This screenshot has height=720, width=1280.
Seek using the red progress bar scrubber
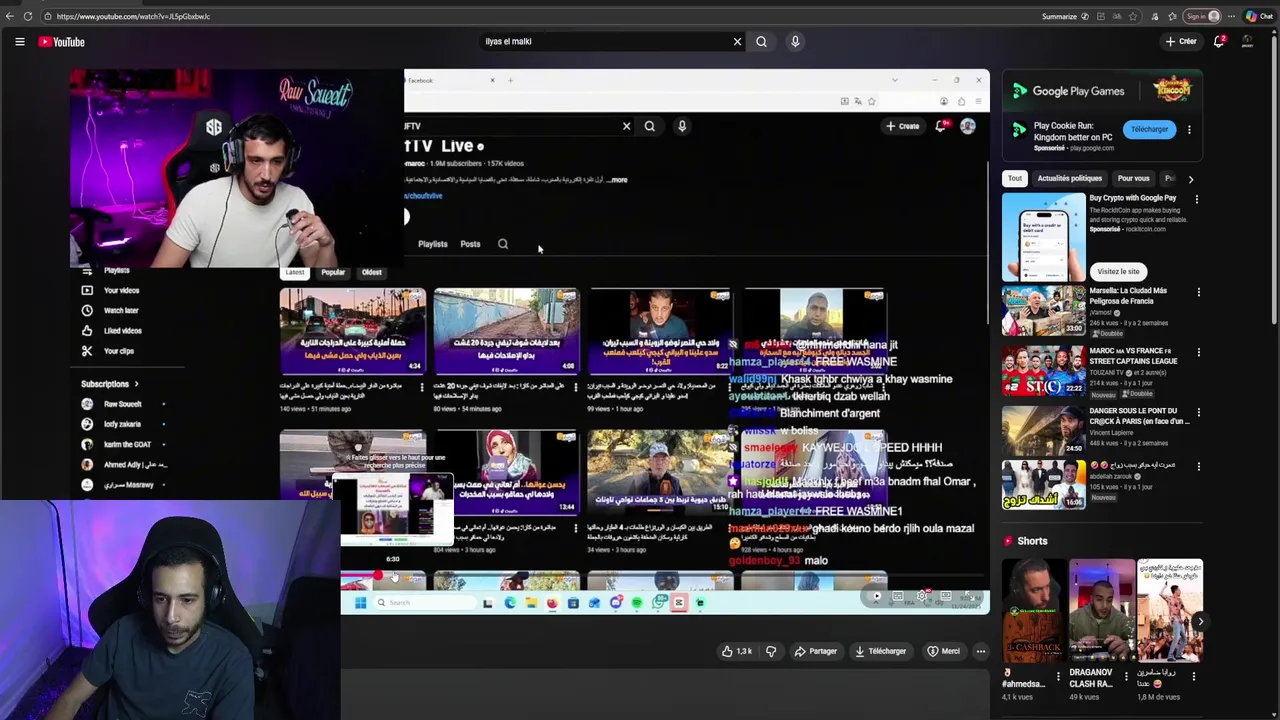click(379, 577)
